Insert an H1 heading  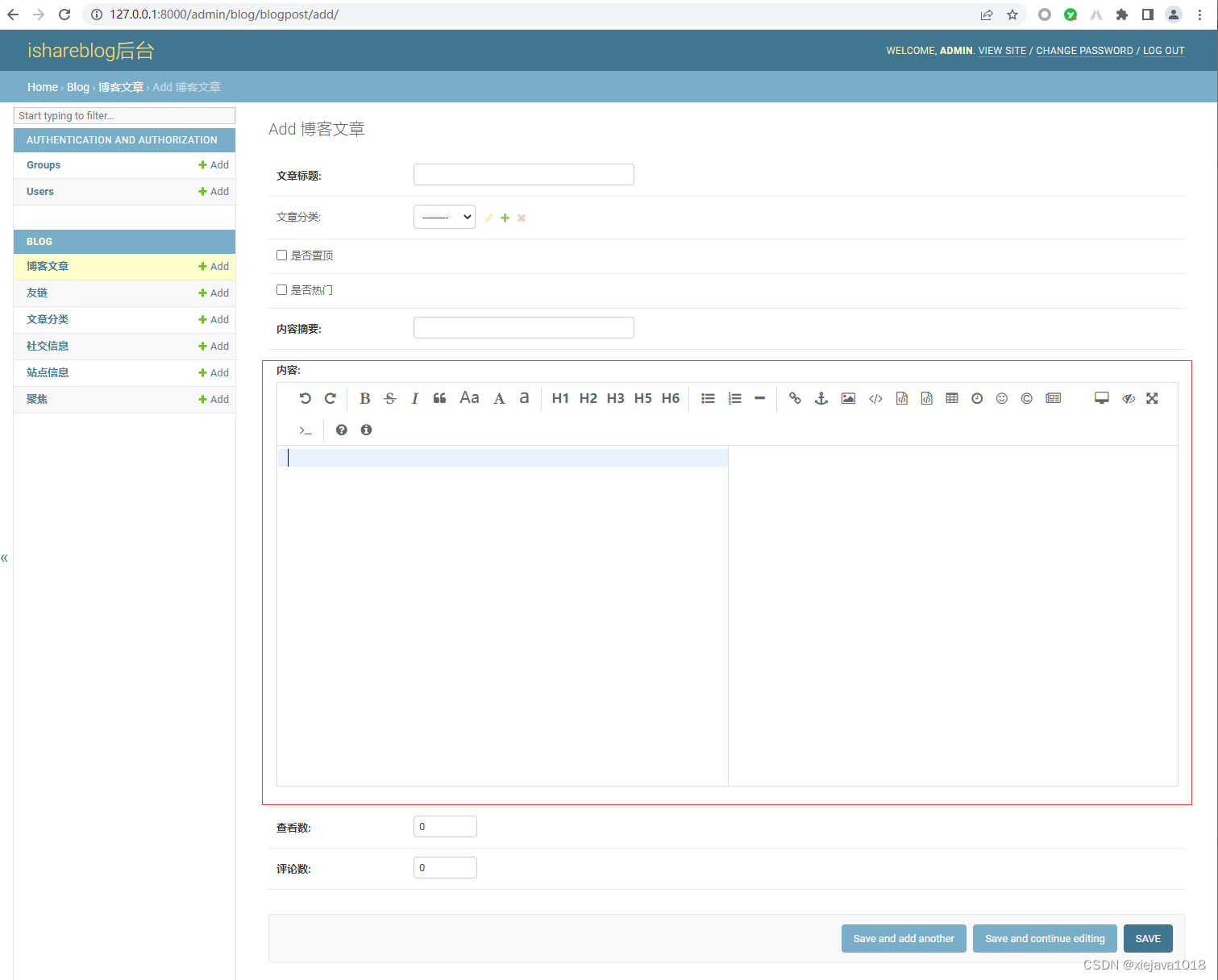tap(560, 398)
